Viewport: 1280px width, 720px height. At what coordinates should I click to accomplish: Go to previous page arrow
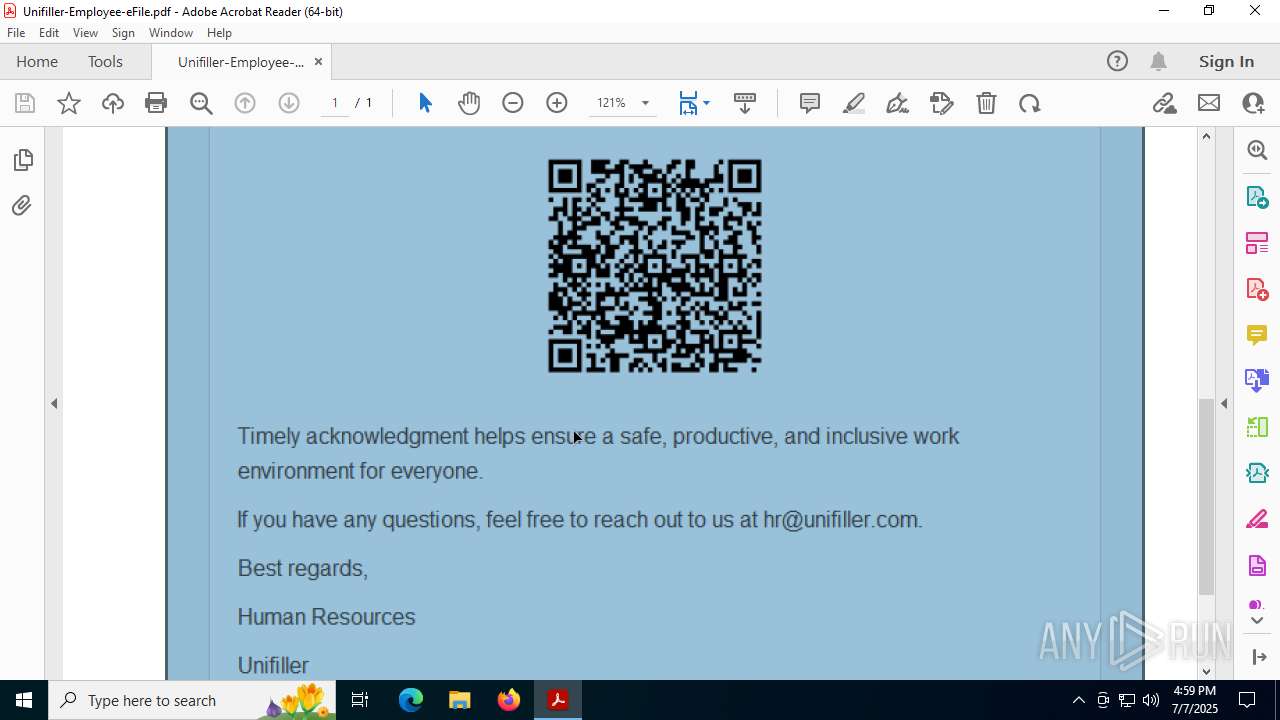(x=245, y=103)
